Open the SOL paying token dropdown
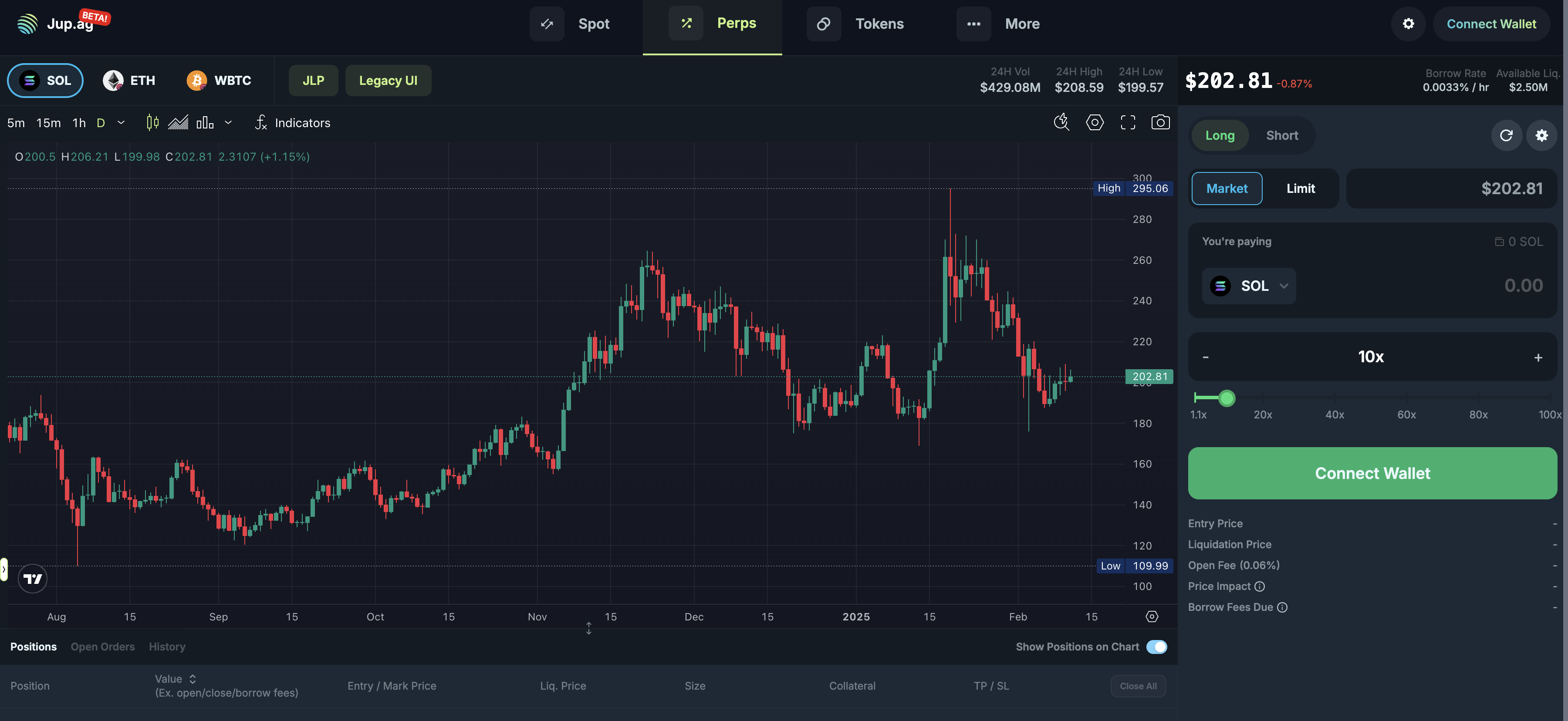 pyautogui.click(x=1248, y=286)
